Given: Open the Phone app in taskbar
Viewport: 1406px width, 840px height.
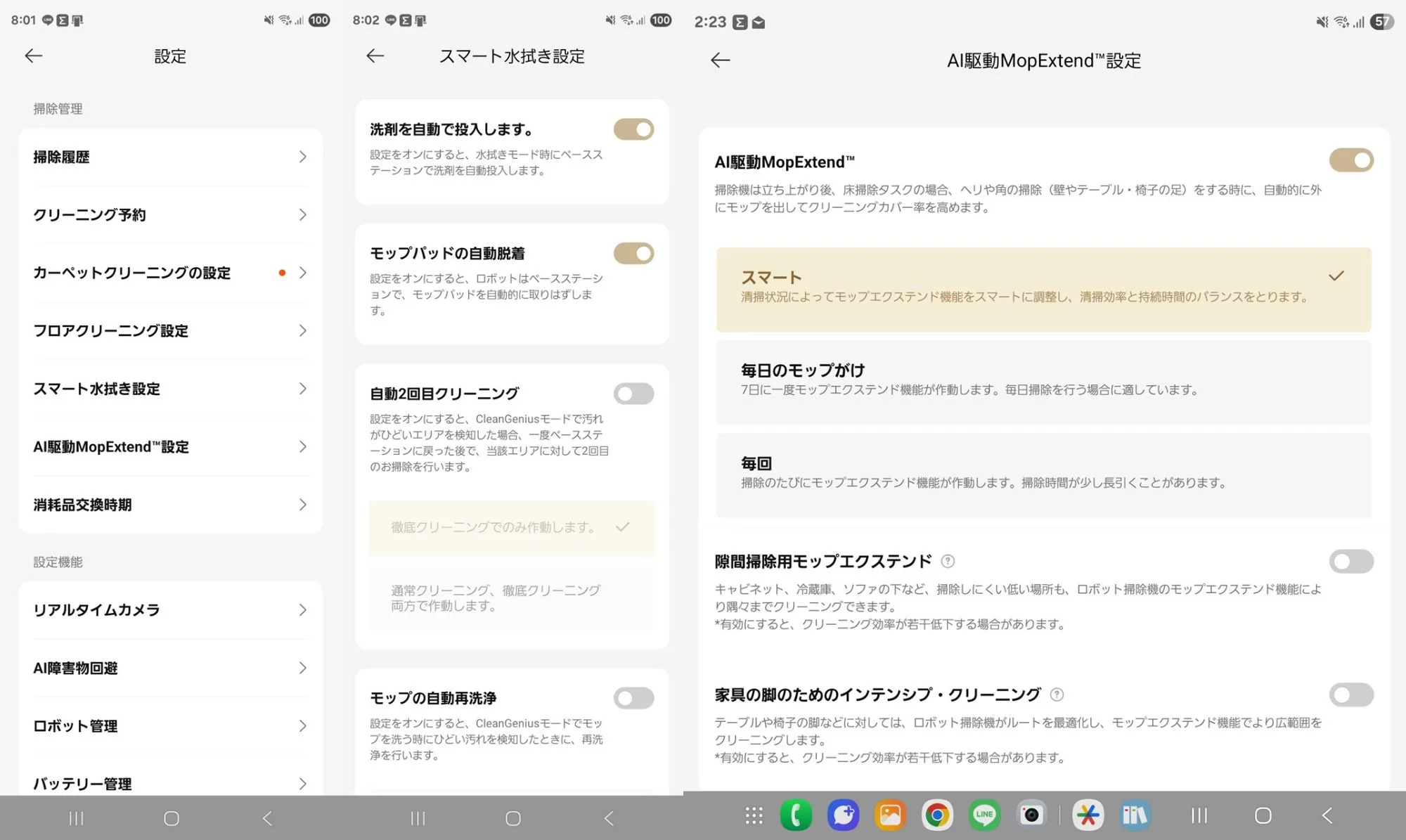Looking at the screenshot, I should 796,815.
